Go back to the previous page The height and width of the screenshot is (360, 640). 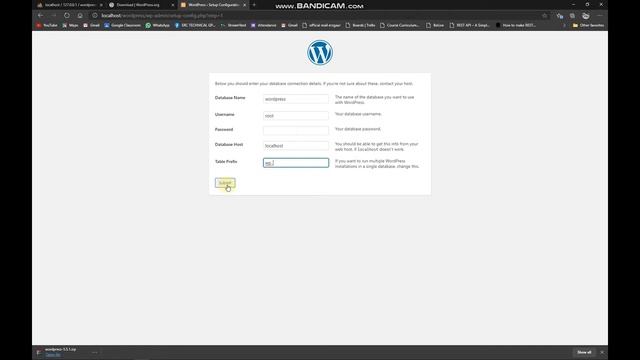pos(40,16)
